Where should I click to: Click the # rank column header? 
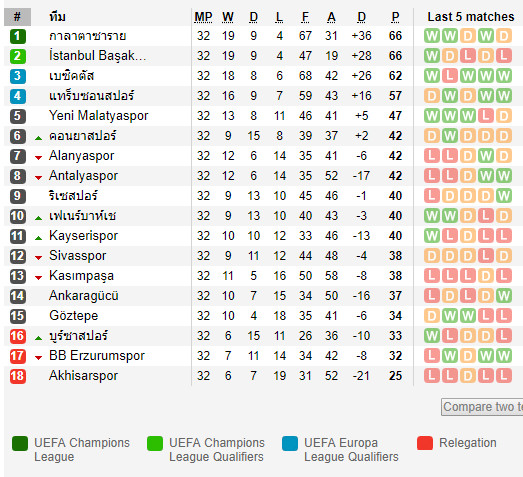click(x=17, y=17)
